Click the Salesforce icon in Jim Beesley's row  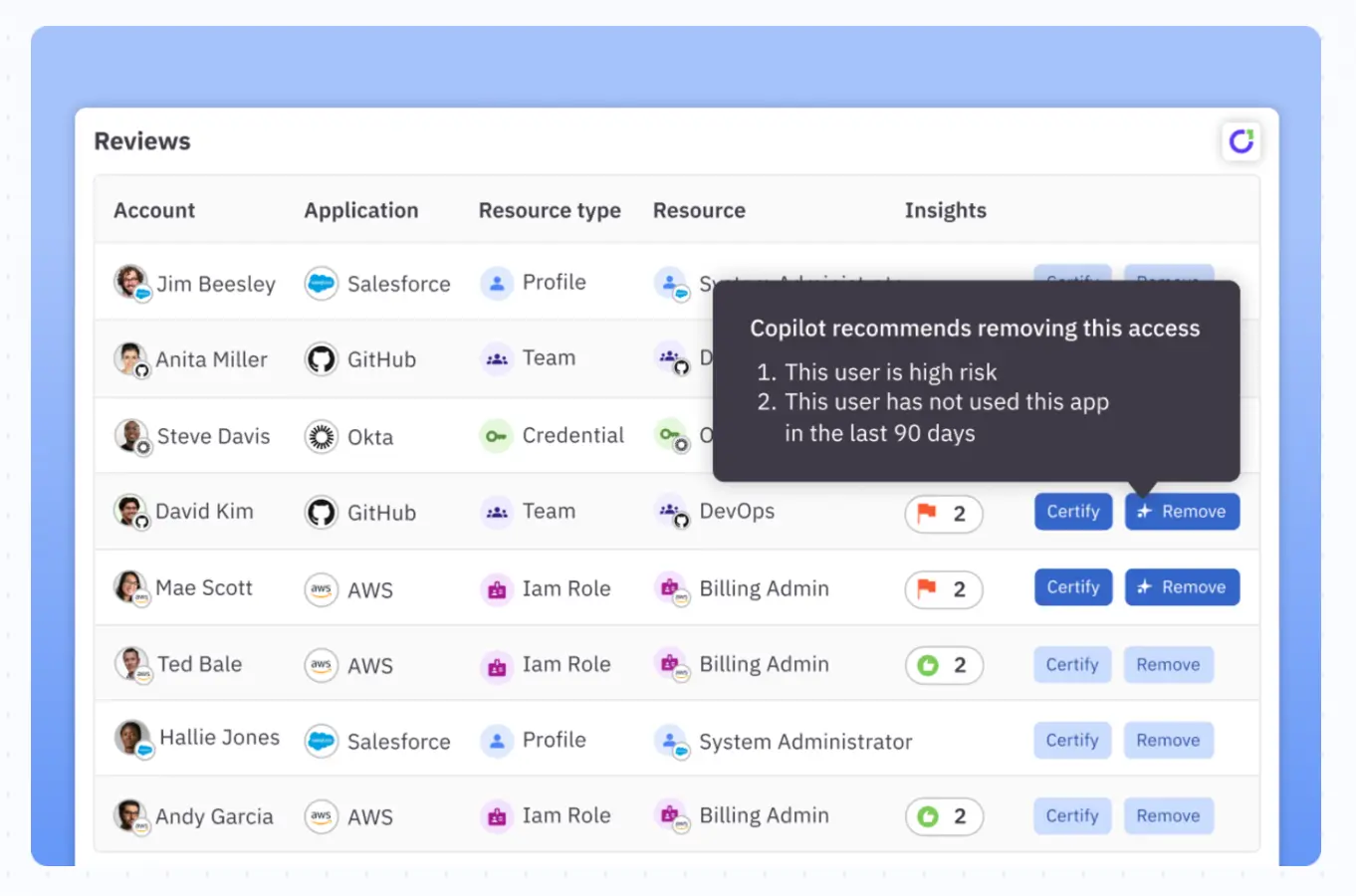(321, 284)
